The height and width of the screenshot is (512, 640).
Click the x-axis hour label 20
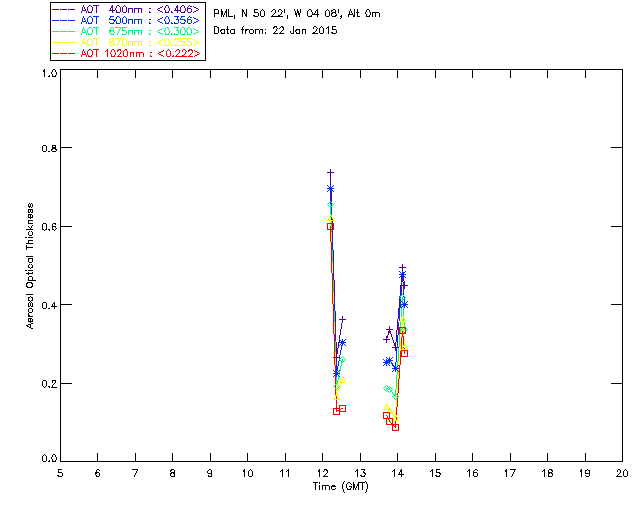click(622, 473)
